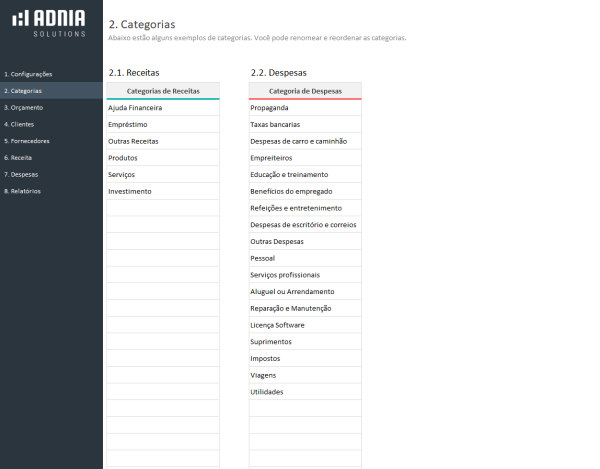The width and height of the screenshot is (600, 469).
Task: Click the Empréstimo revenue category cell
Action: tap(163, 124)
